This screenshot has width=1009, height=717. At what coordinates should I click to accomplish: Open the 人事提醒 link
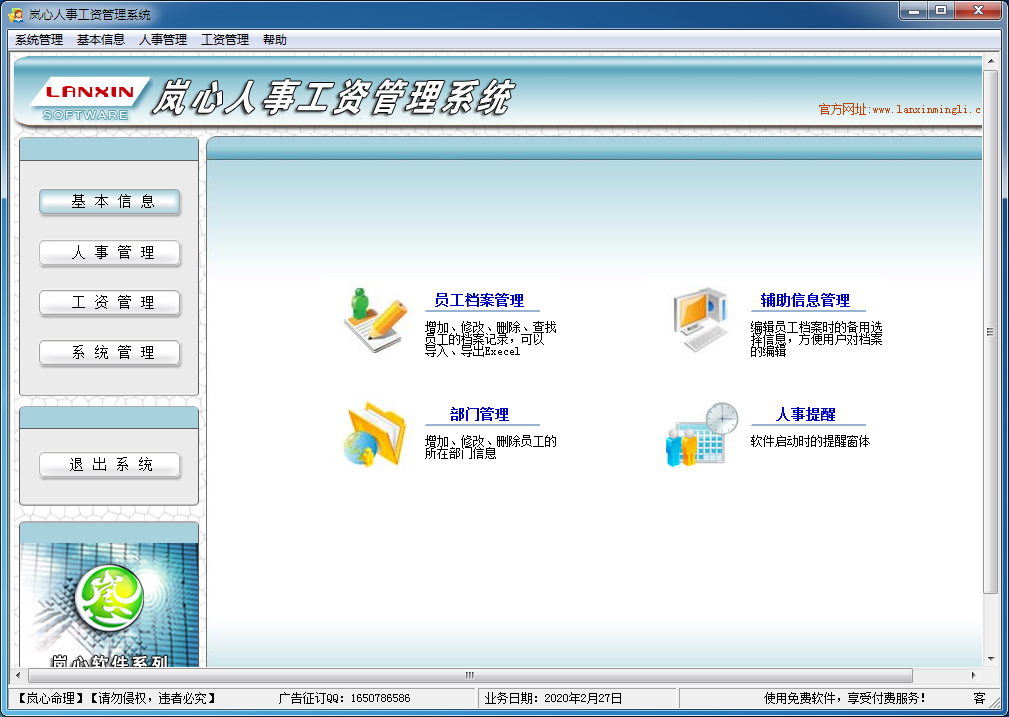pos(805,414)
